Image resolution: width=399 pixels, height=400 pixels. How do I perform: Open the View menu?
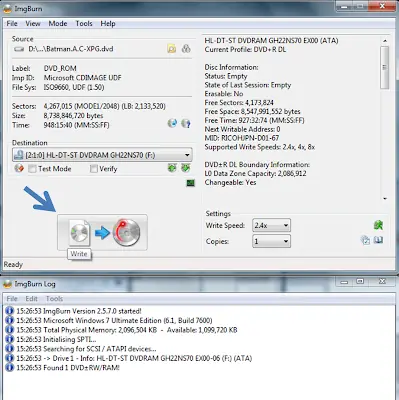click(x=33, y=24)
